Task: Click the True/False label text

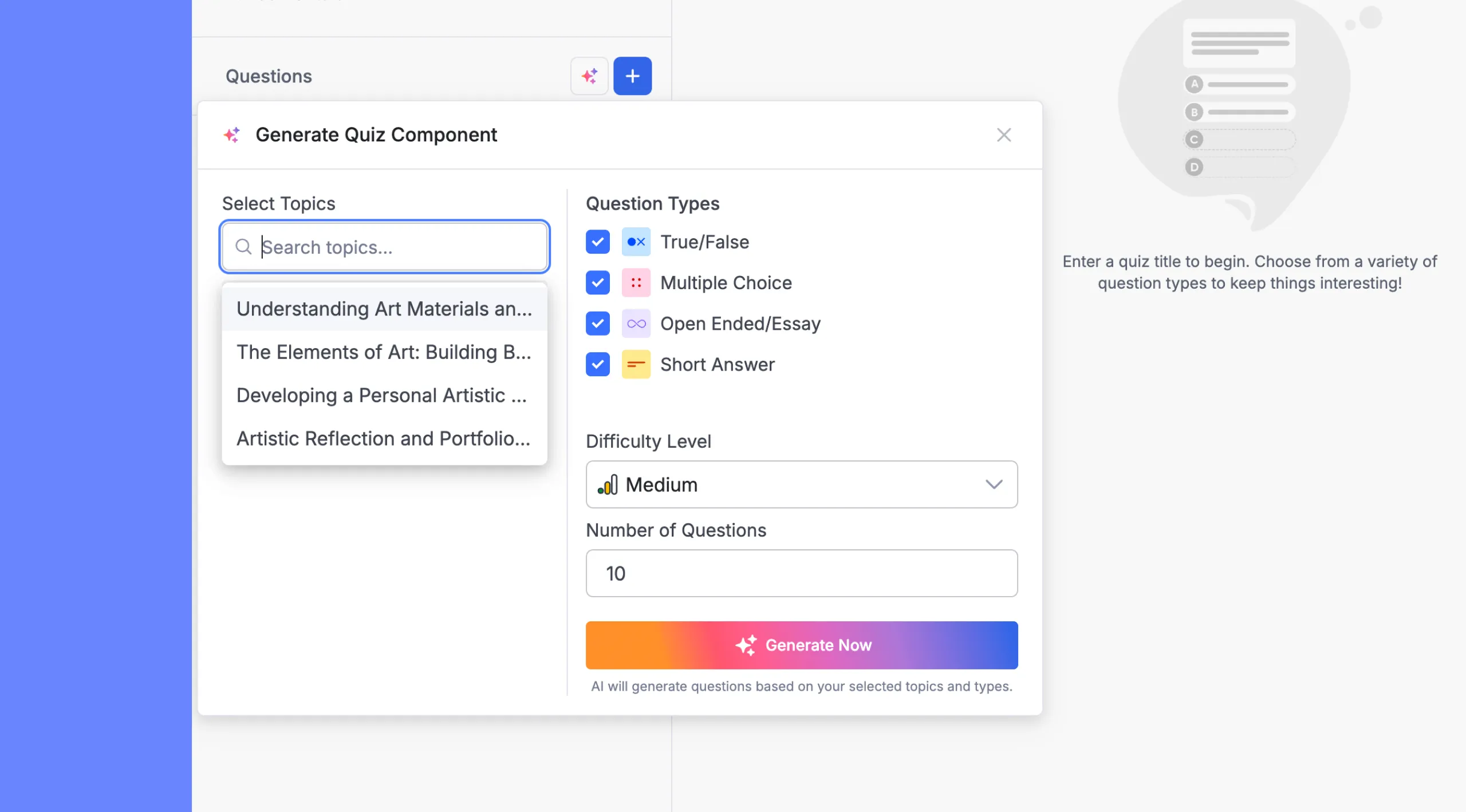Action: pos(704,242)
